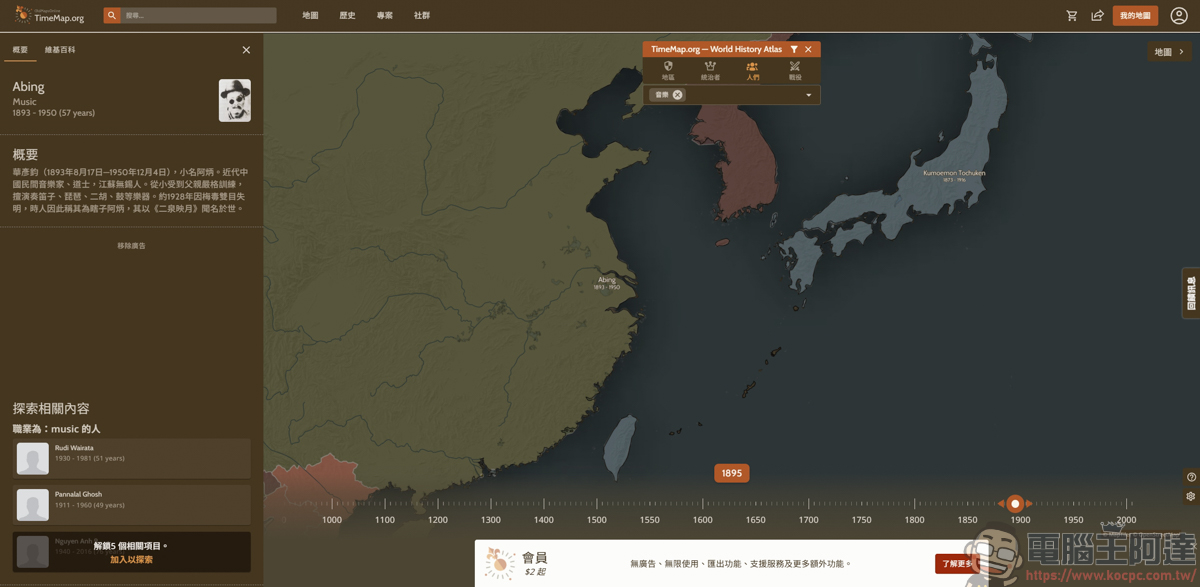Click 加入以探索 to unlock related items

[x=131, y=560]
